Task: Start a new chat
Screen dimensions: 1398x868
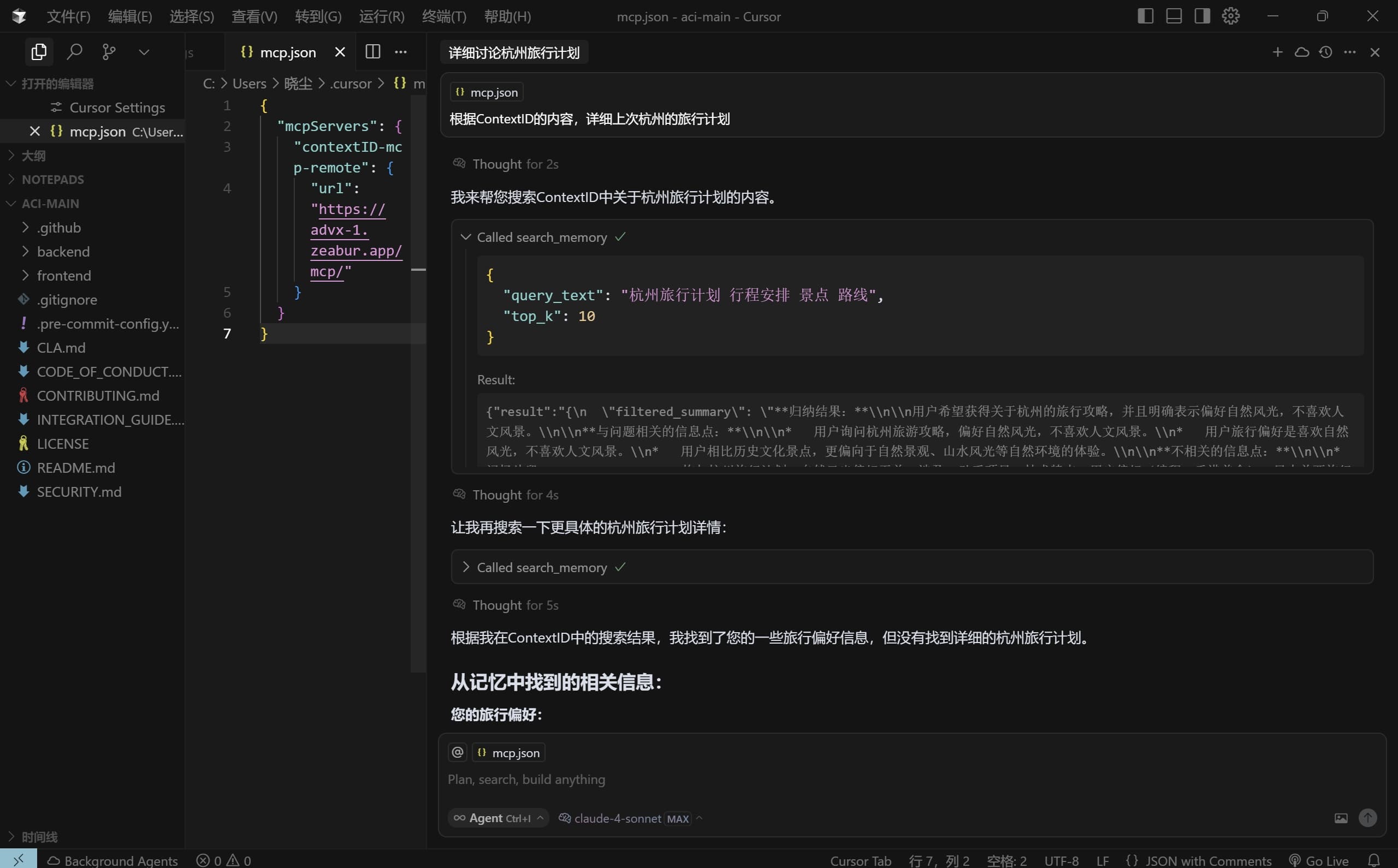Action: [1277, 52]
